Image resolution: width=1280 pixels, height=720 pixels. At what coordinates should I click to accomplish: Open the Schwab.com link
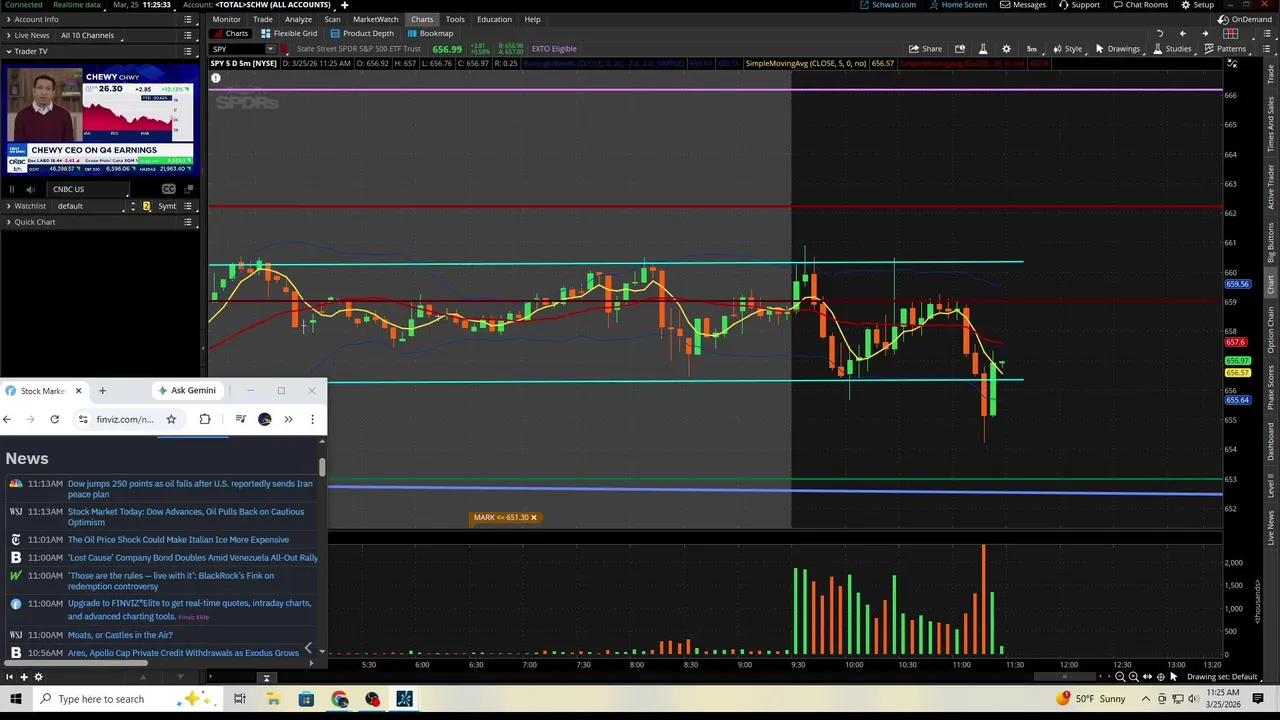(x=888, y=5)
